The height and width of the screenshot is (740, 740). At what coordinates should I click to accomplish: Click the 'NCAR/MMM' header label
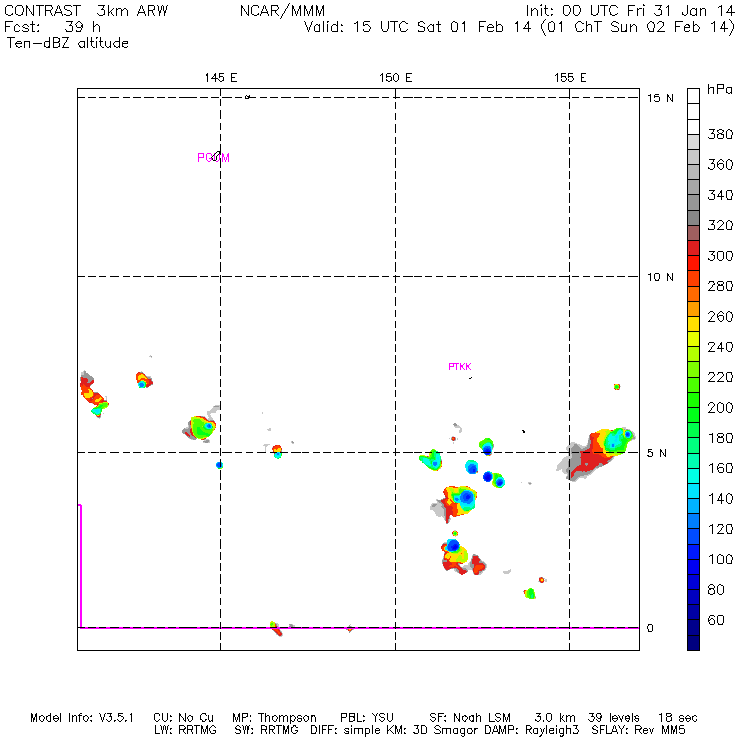coord(282,10)
